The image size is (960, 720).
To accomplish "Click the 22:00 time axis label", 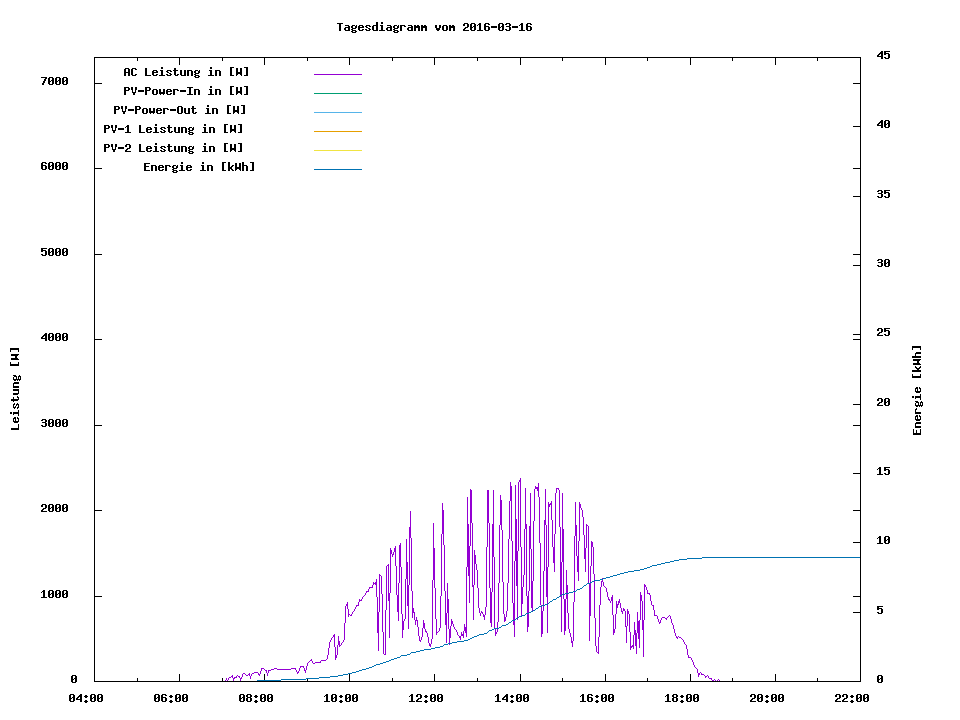I will [853, 698].
